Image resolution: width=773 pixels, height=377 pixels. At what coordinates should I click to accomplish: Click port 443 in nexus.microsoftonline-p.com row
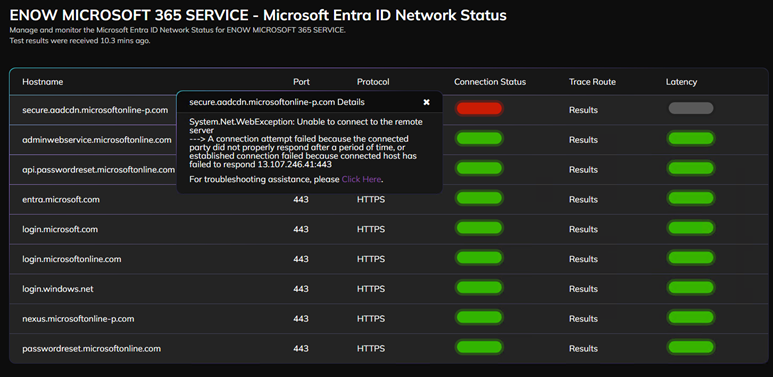point(301,319)
